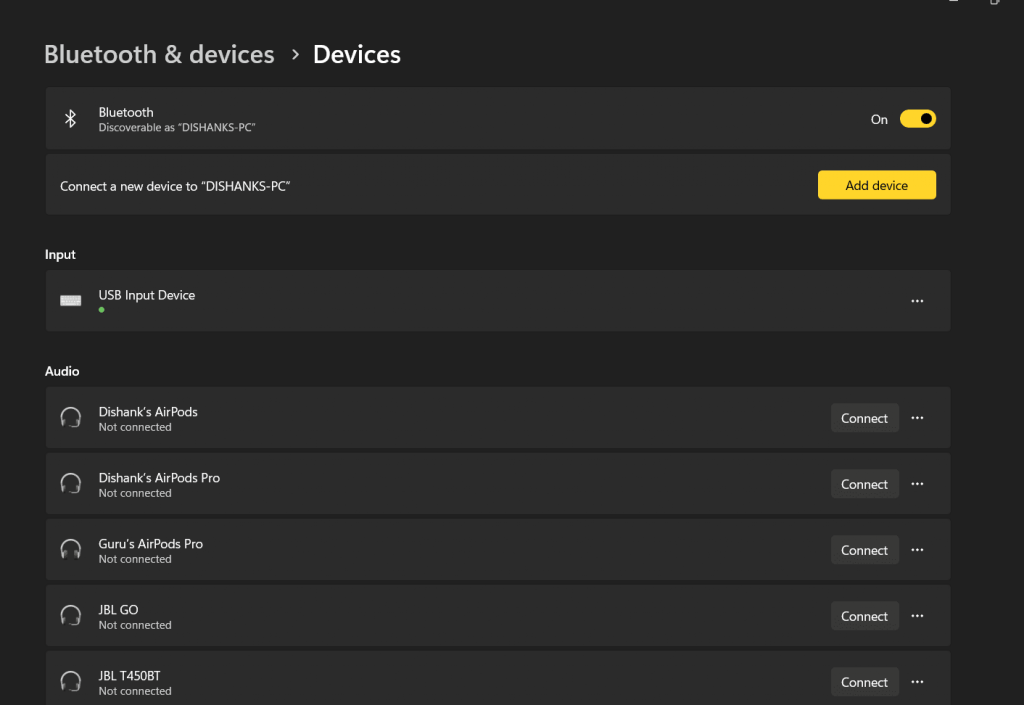Screen dimensions: 1024x705
Task: Click headset icon beside JBL GO
Action: click(71, 616)
